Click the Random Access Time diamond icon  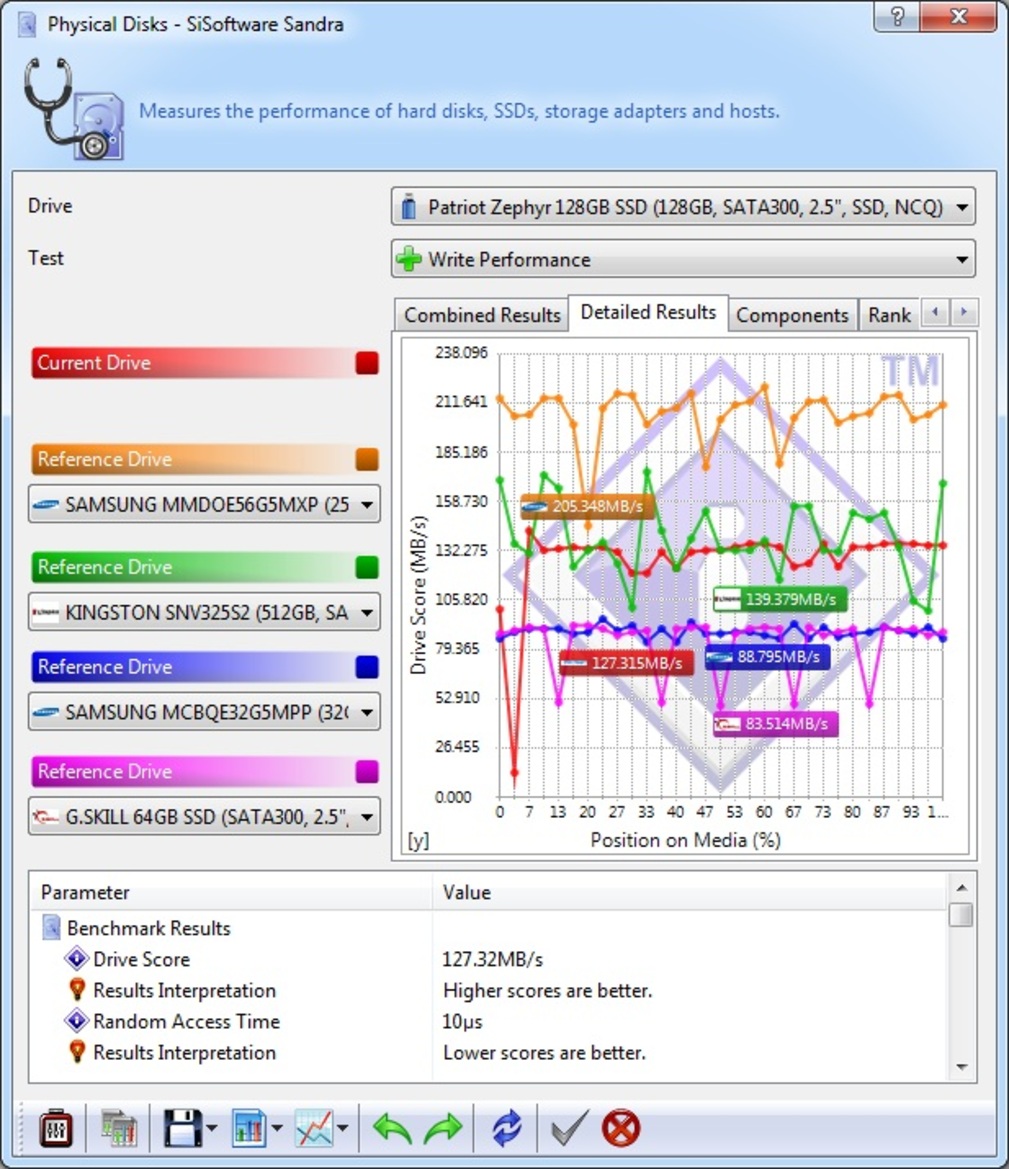pyautogui.click(x=77, y=1020)
